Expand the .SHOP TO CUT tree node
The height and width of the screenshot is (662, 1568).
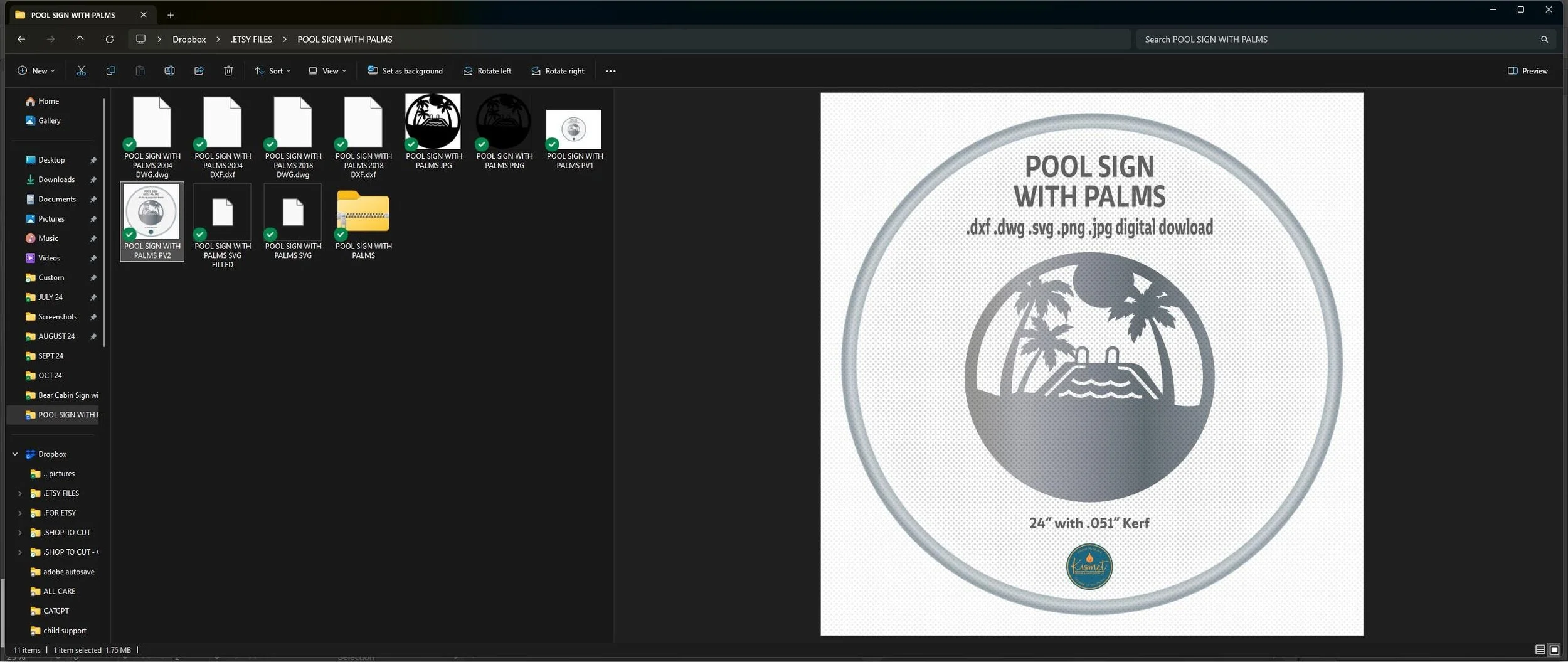(x=19, y=532)
